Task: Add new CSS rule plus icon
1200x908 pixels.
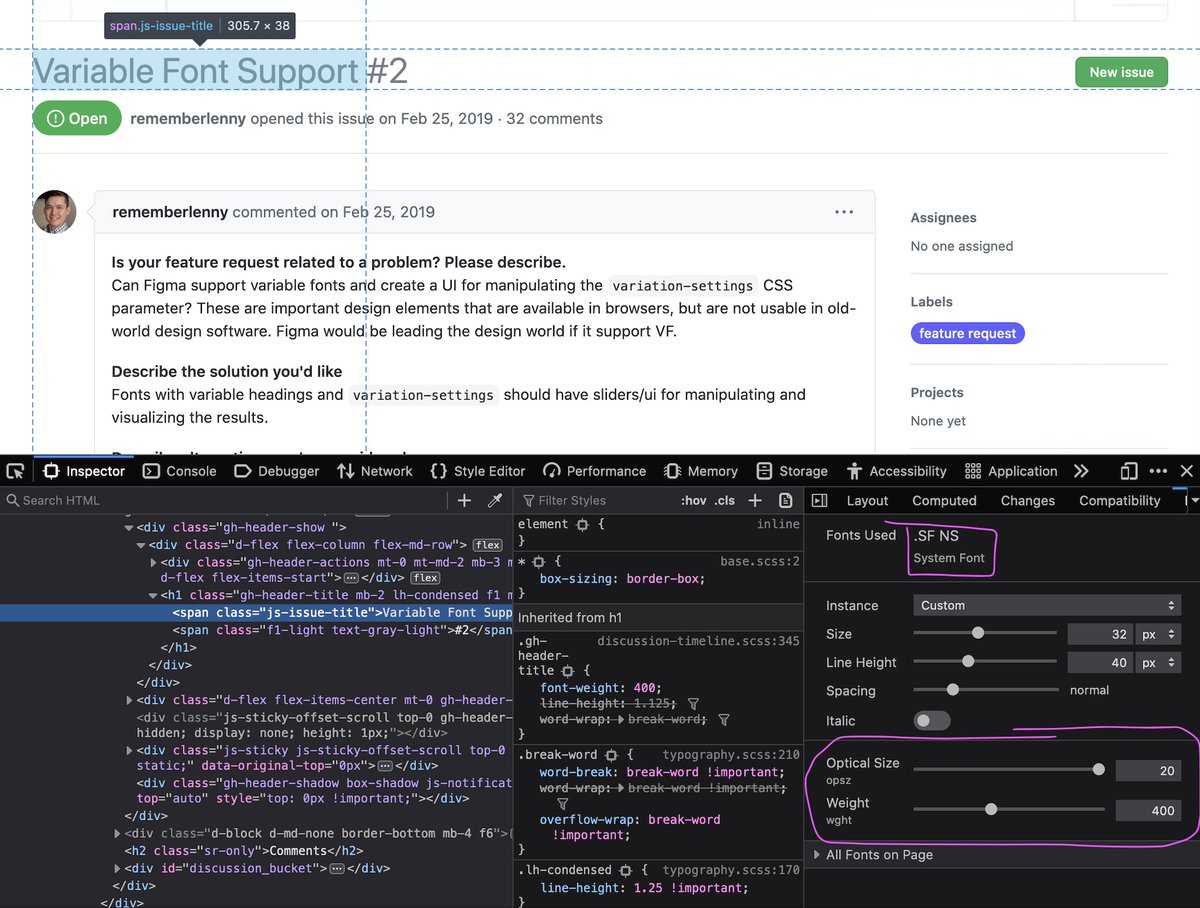Action: point(755,500)
